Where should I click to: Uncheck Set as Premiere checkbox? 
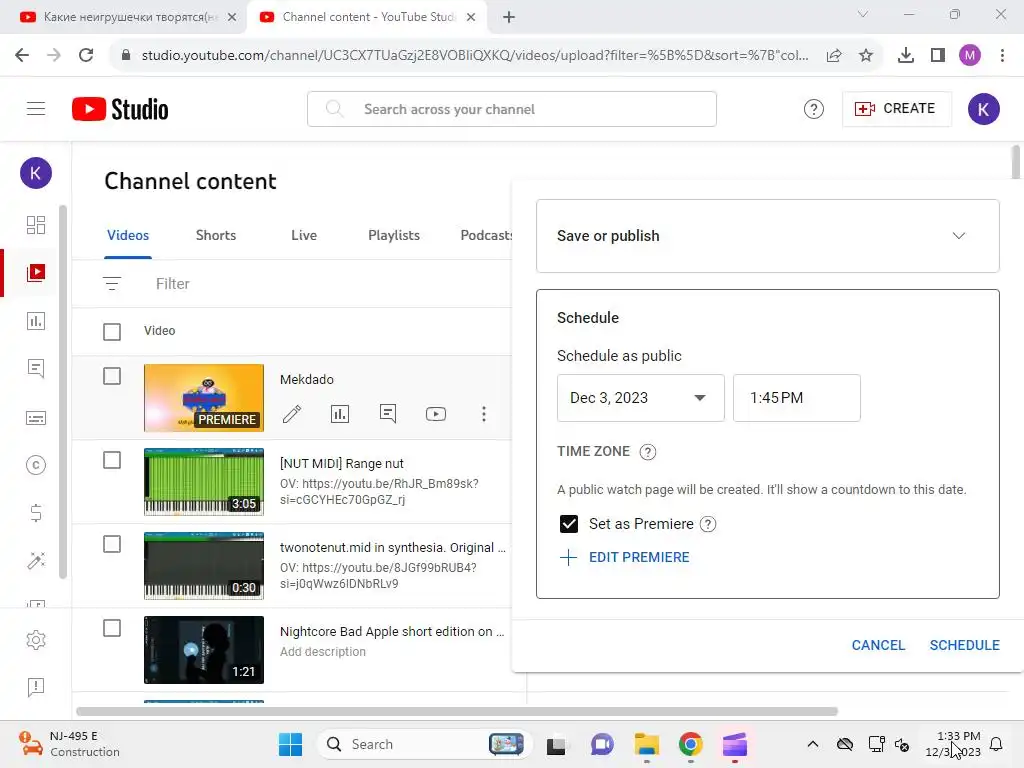[x=569, y=524]
